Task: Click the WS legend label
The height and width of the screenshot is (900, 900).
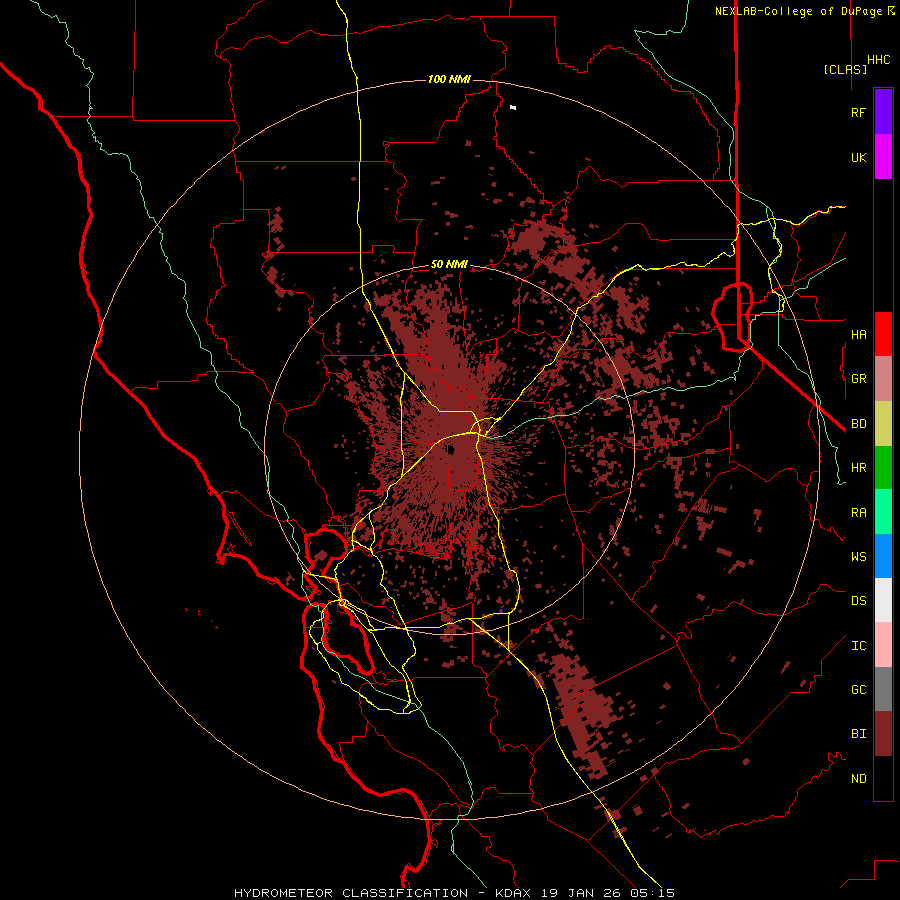Action: click(858, 557)
